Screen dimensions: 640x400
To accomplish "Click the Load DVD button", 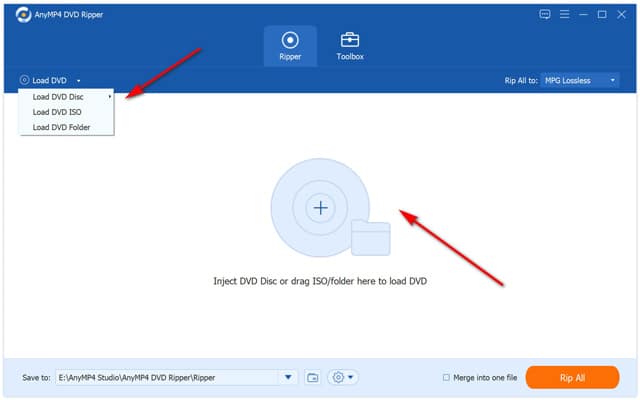I will click(x=49, y=80).
